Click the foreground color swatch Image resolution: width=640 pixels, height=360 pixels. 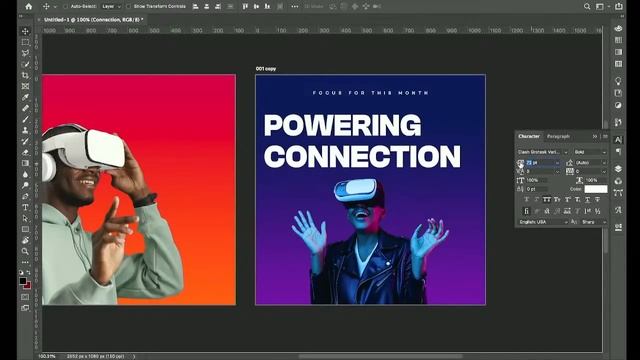point(23,281)
